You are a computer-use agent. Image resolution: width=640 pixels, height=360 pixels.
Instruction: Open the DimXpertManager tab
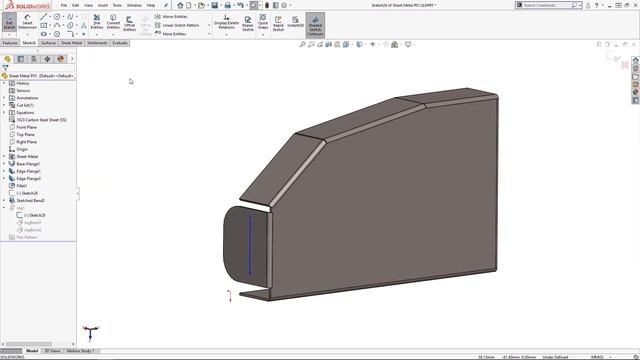tap(47, 59)
